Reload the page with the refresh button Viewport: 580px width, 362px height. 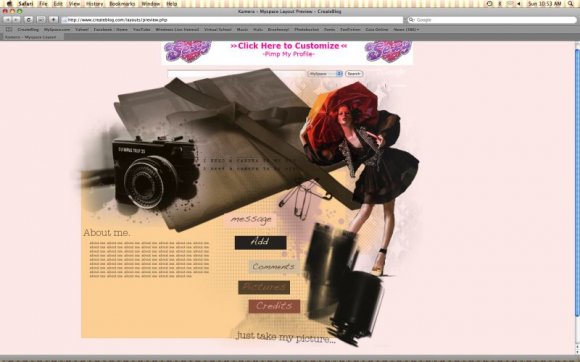pos(28,20)
